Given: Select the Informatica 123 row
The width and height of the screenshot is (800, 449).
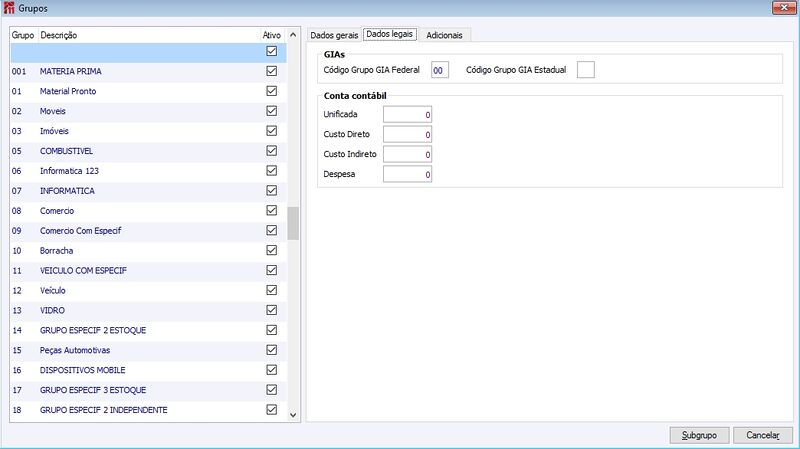Looking at the screenshot, I should [148, 171].
